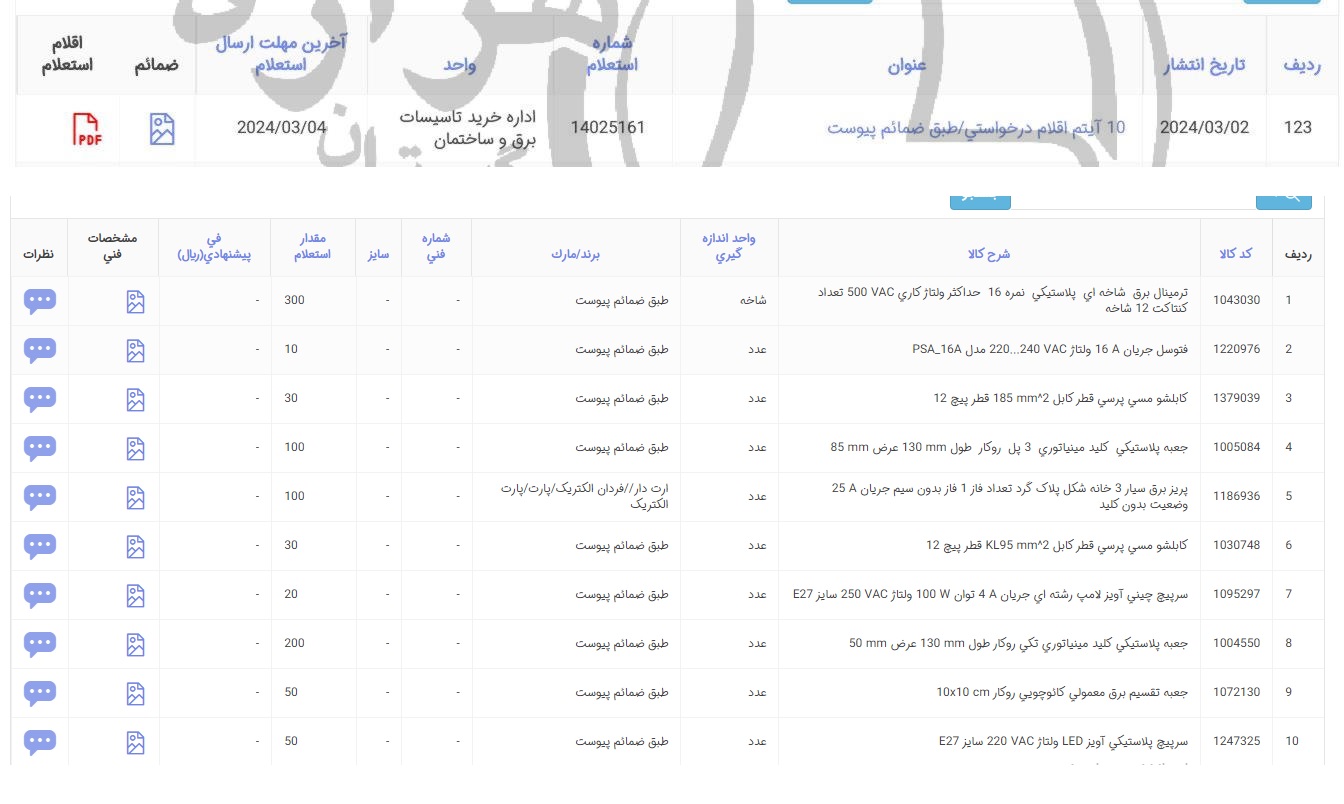This screenshot has height=804, width=1344.
Task: Click the 'تاريخ انتشار' column header
Action: coord(1204,66)
